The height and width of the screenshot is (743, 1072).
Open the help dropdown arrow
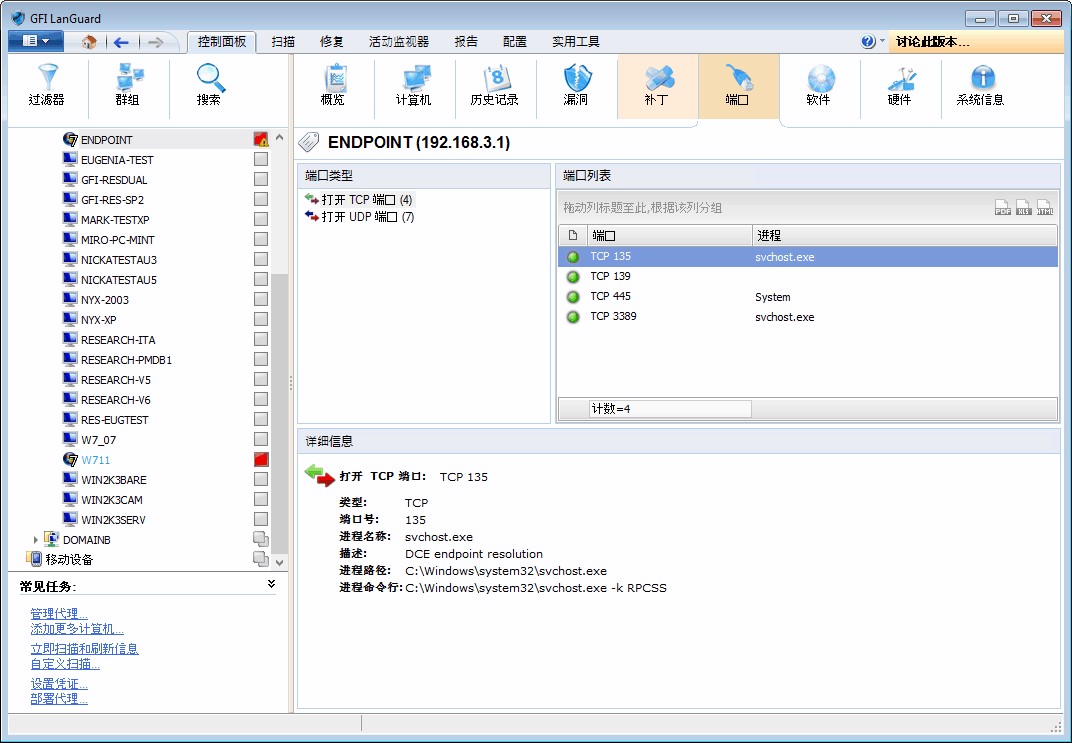click(882, 41)
